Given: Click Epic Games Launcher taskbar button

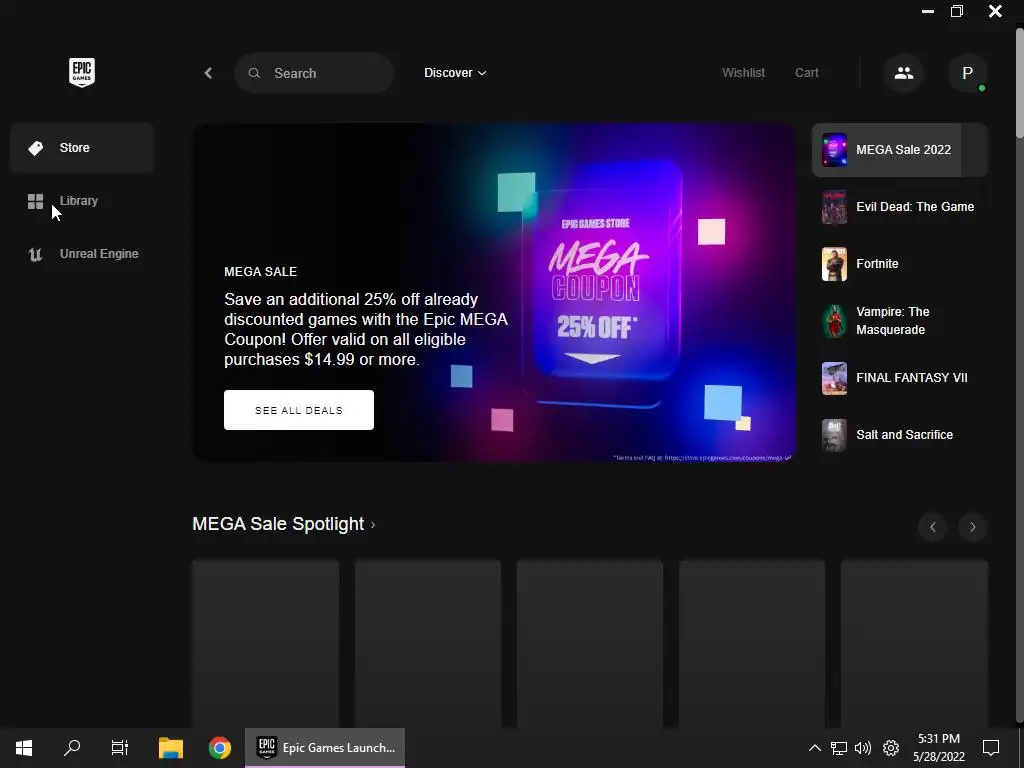Looking at the screenshot, I should tap(325, 748).
